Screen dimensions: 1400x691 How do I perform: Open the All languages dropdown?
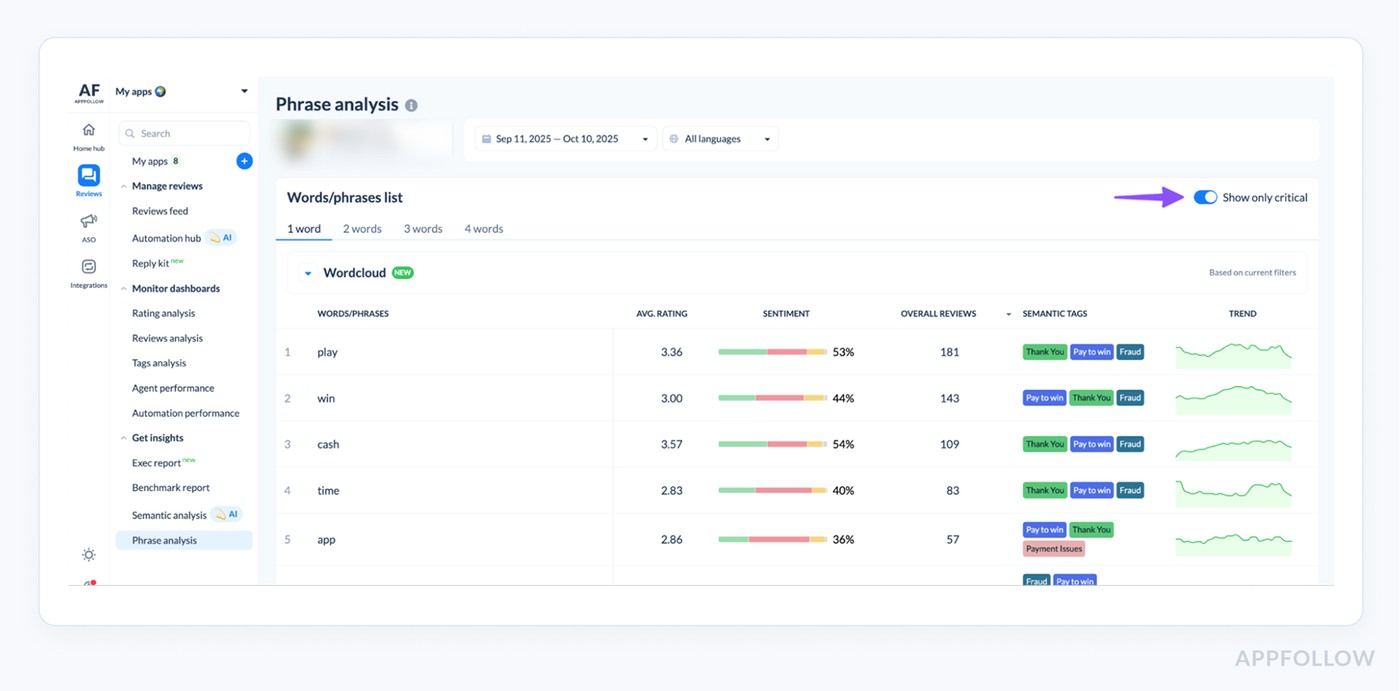(x=718, y=138)
